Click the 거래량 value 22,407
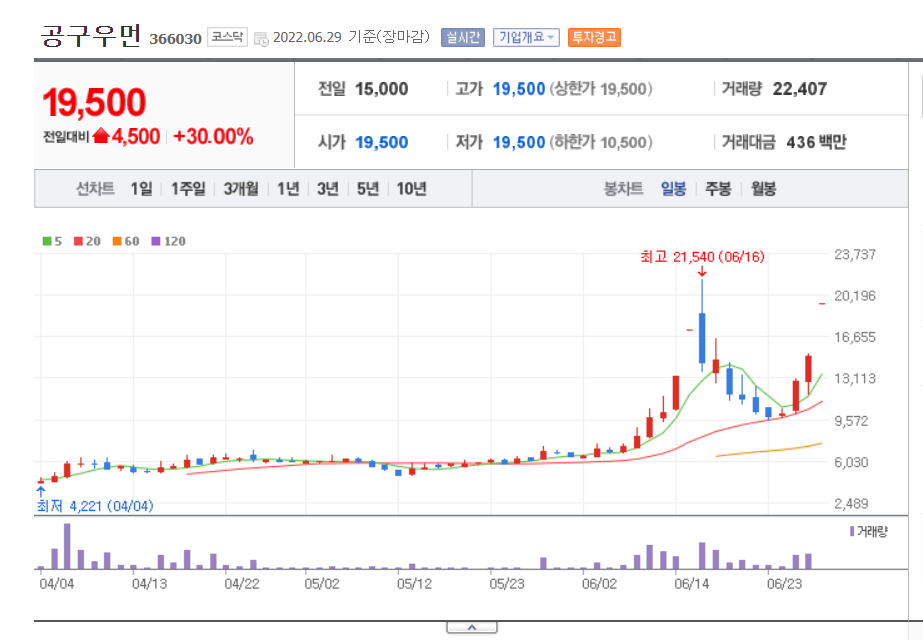The image size is (923, 640). tap(799, 89)
